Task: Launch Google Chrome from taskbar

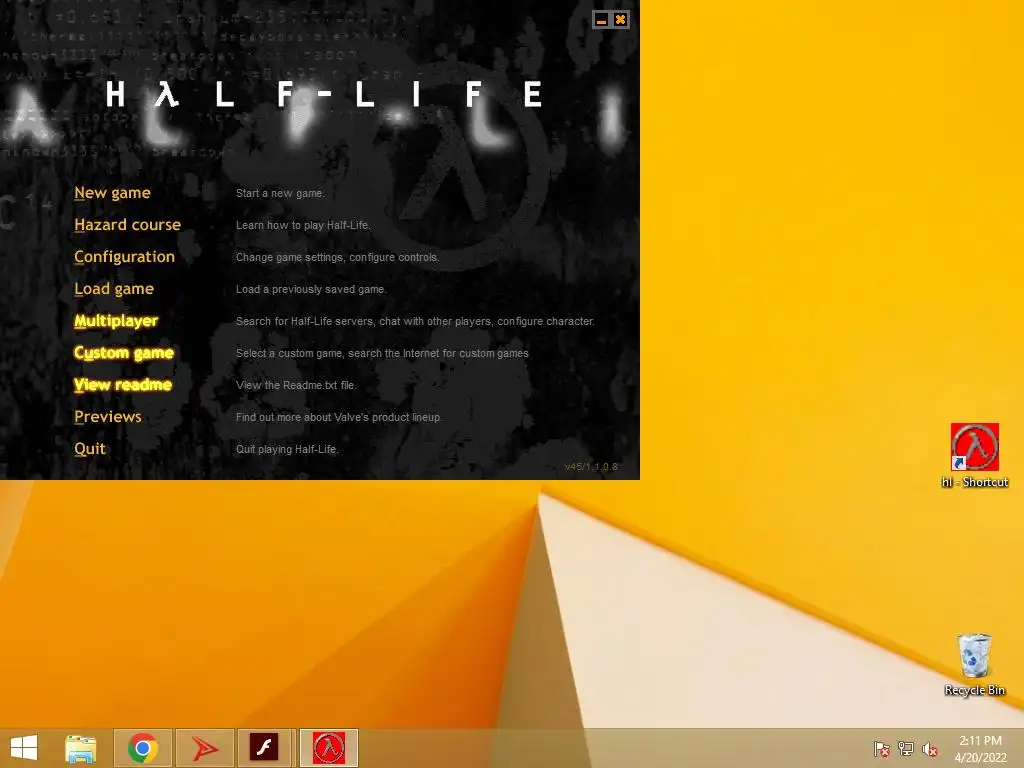Action: click(x=143, y=748)
